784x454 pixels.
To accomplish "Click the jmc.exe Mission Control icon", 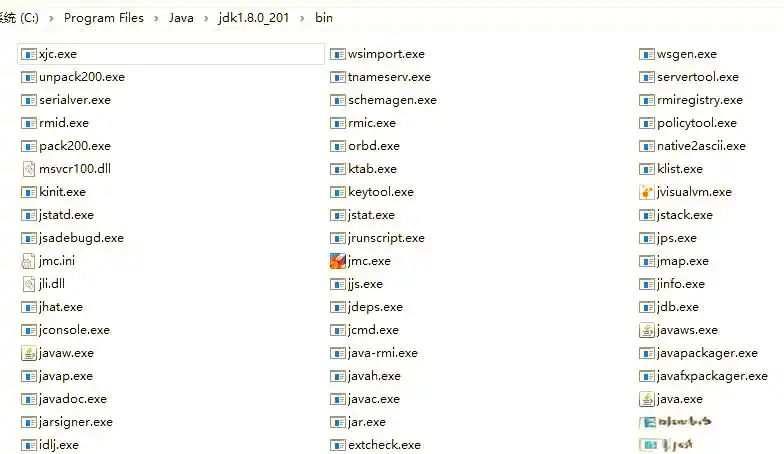I will [338, 261].
